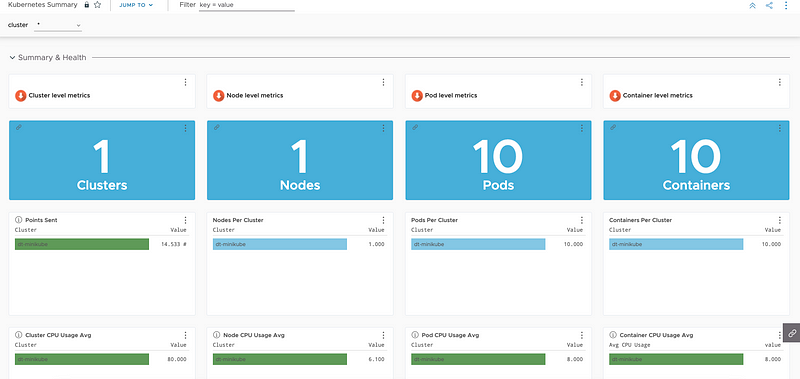Collapse the header with the double-chevron icon
This screenshot has width=800, height=379.
point(752,6)
